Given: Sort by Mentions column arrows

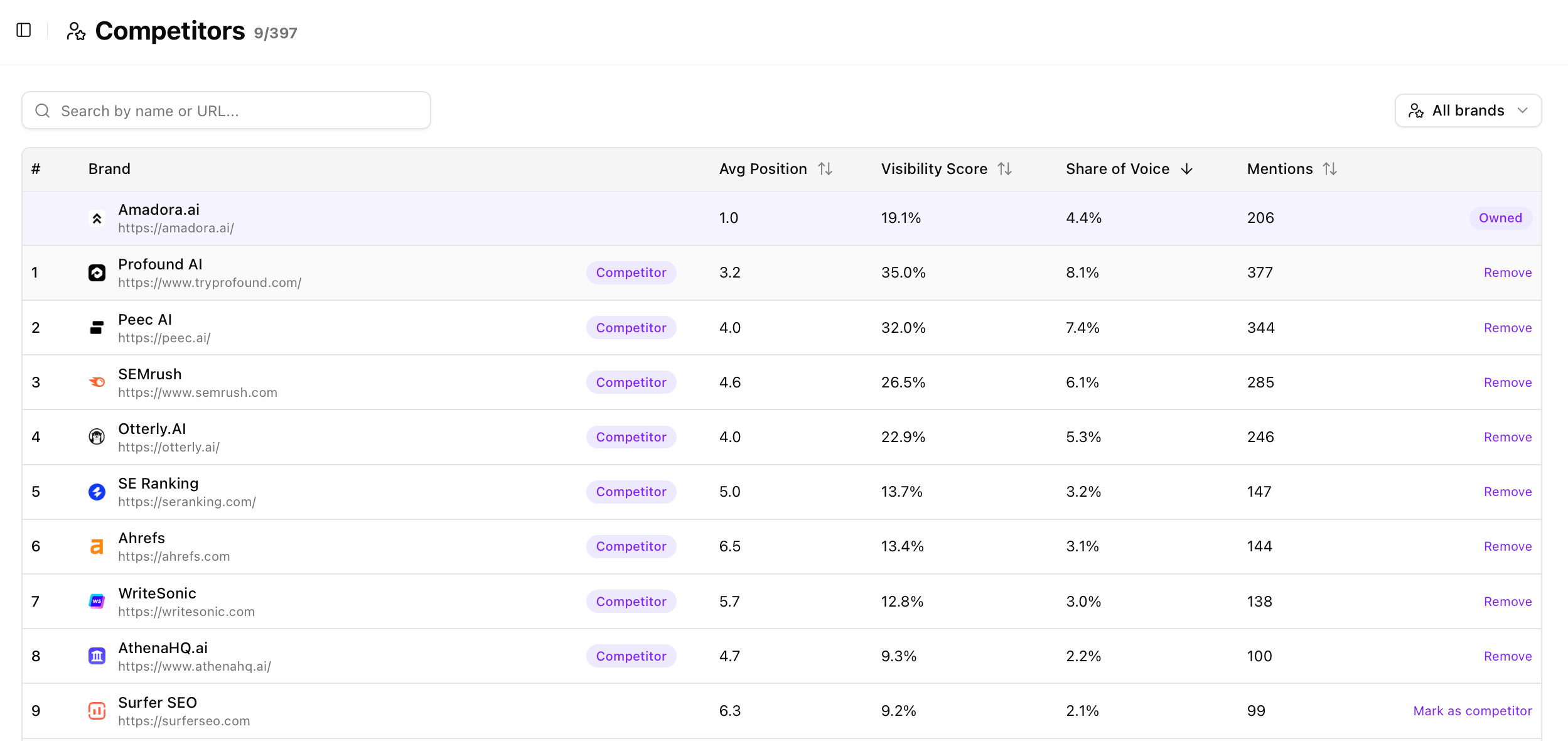Looking at the screenshot, I should [1330, 169].
